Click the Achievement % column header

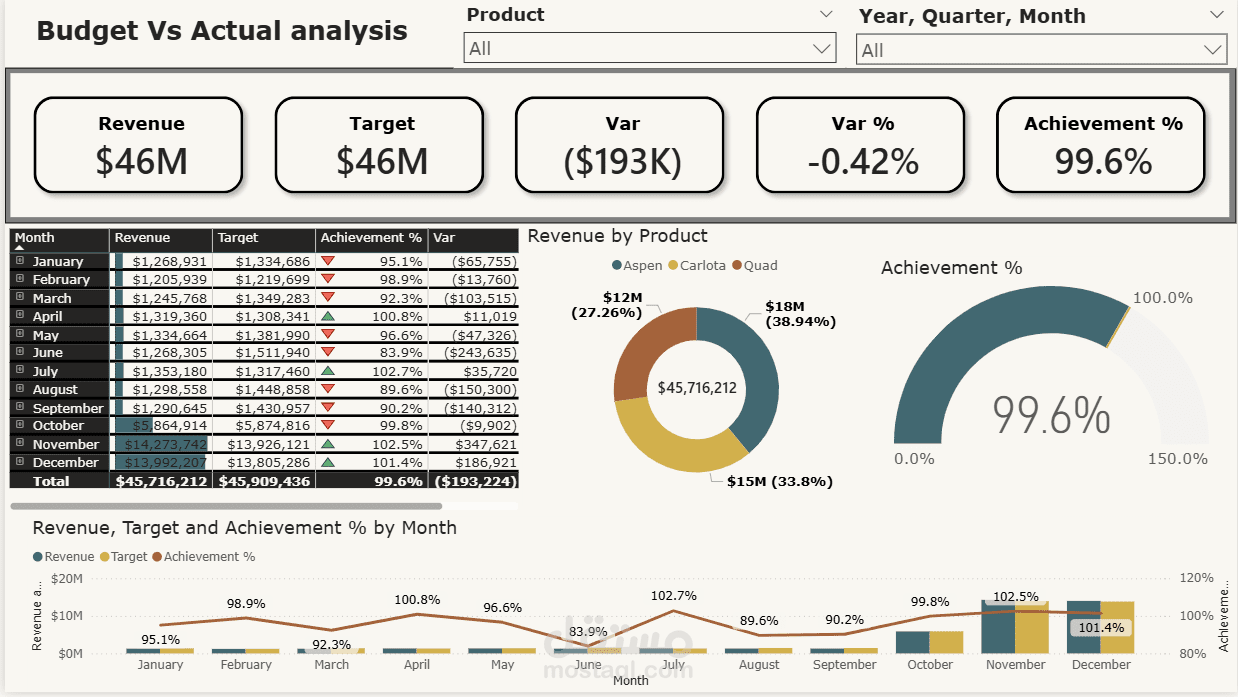coord(370,239)
